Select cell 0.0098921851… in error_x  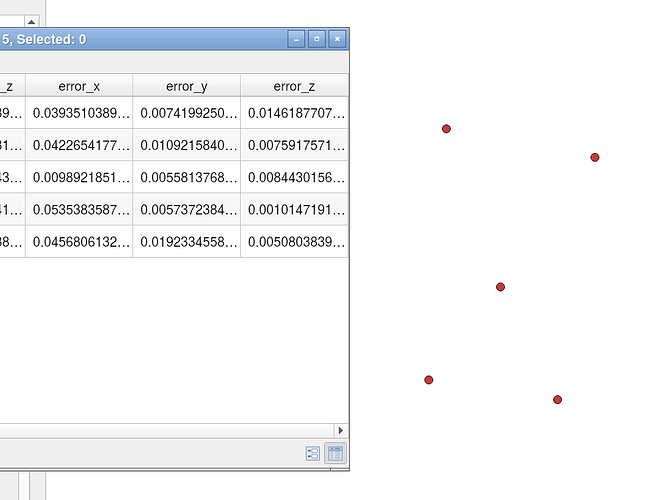point(79,177)
